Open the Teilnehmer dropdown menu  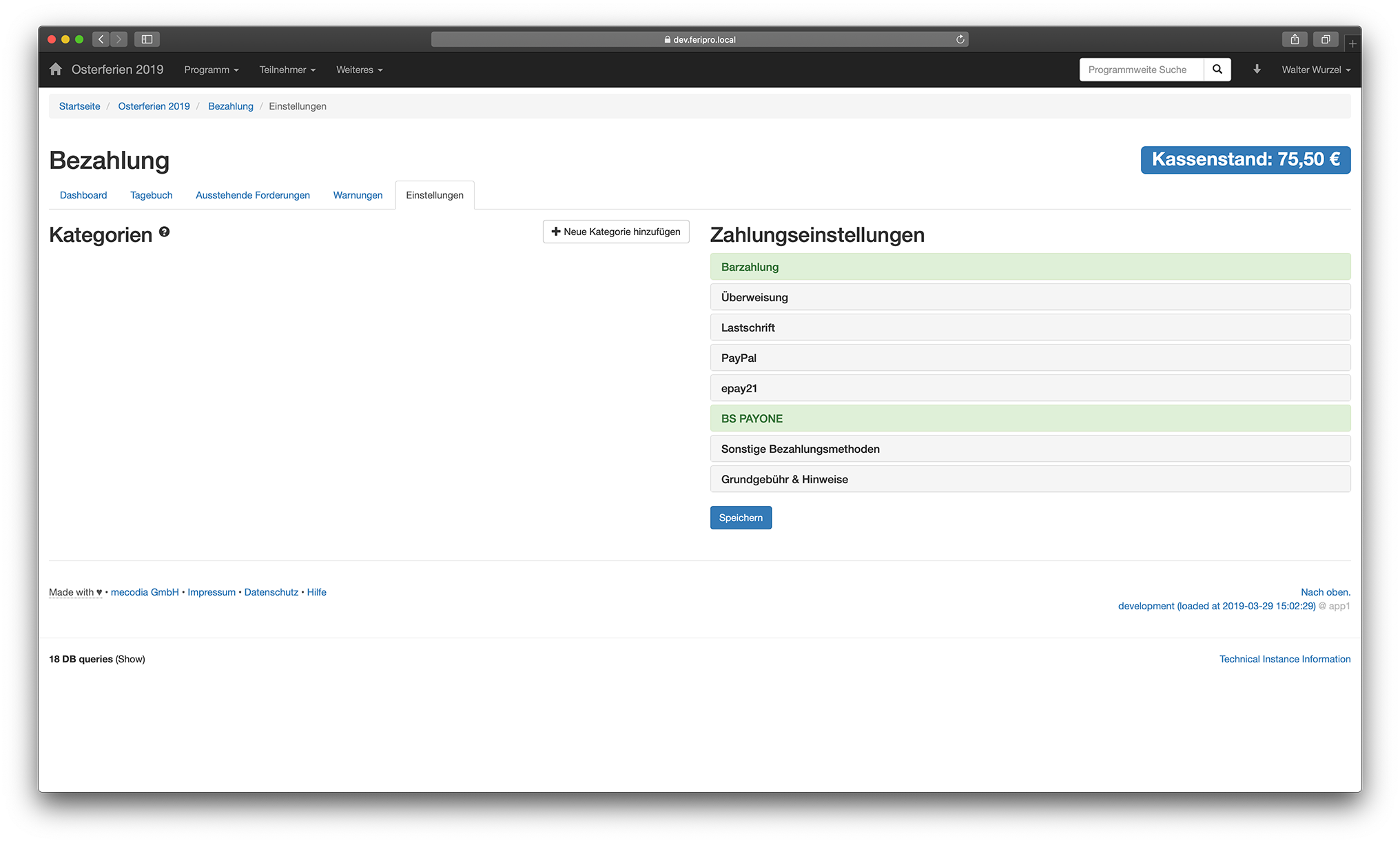pyautogui.click(x=287, y=70)
